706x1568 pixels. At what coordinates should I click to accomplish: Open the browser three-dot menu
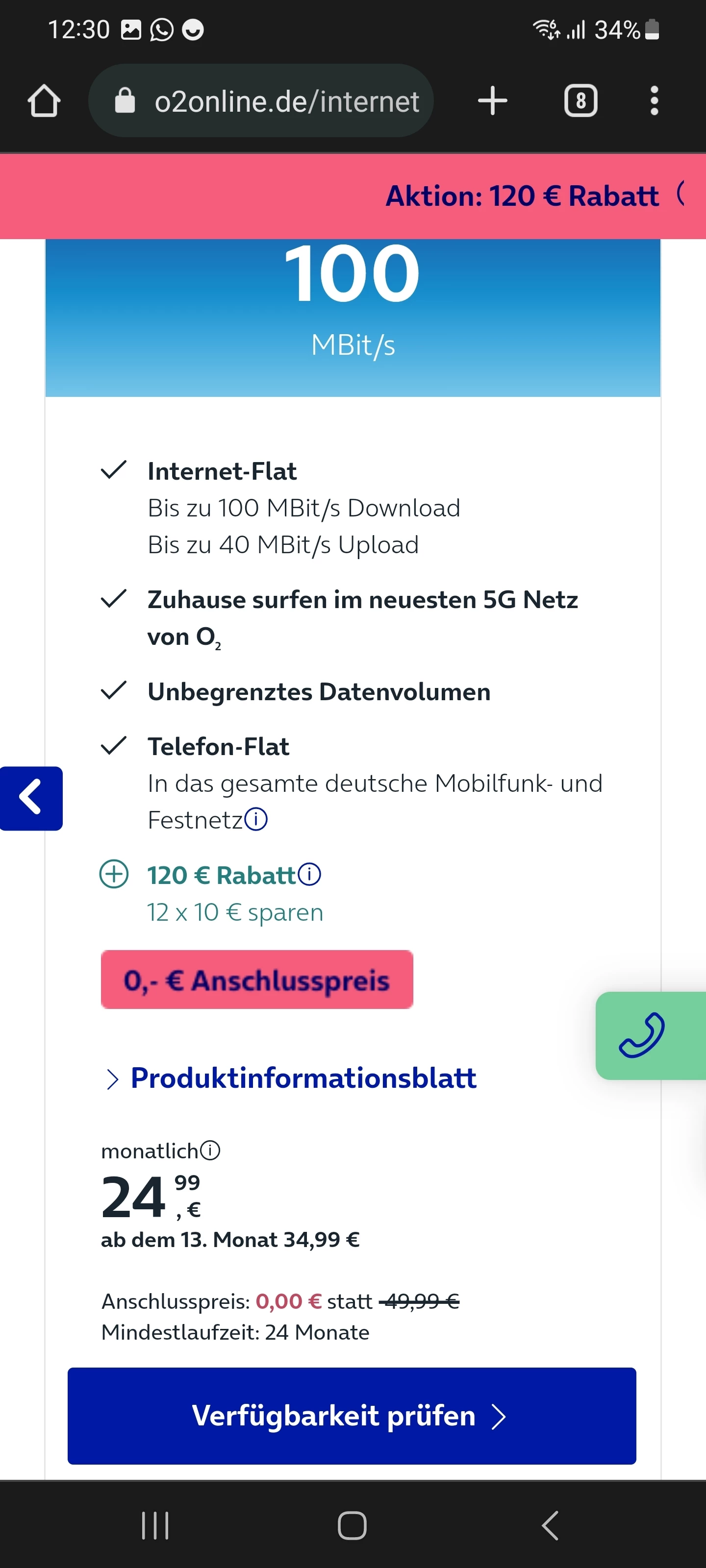[x=654, y=101]
